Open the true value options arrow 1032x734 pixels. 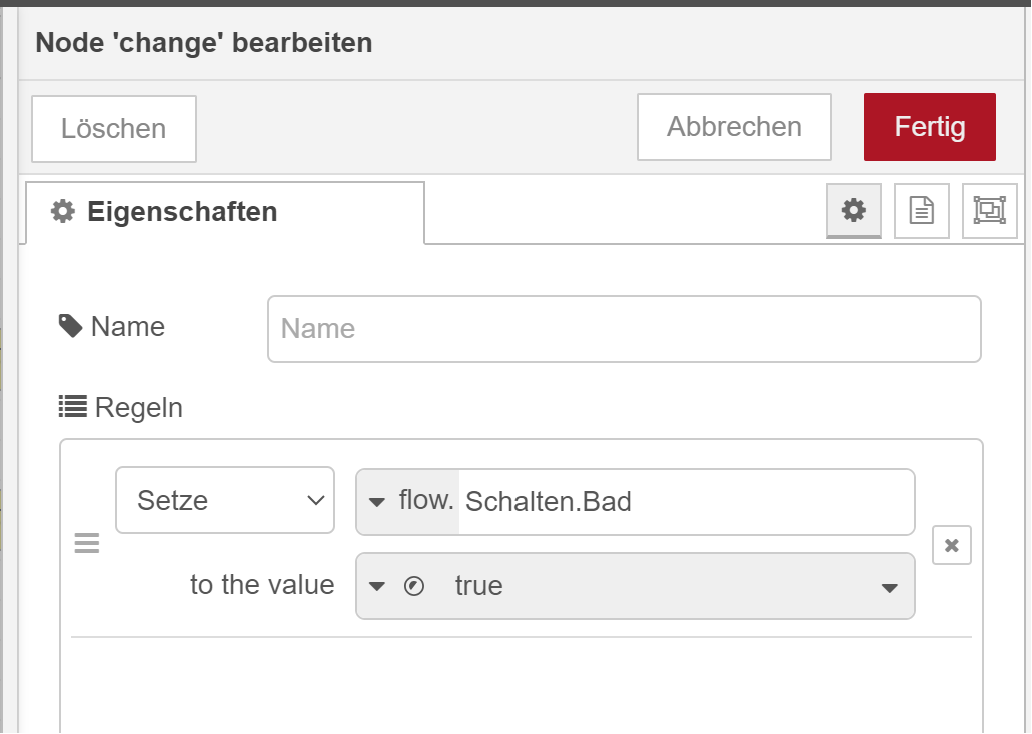[x=889, y=587]
